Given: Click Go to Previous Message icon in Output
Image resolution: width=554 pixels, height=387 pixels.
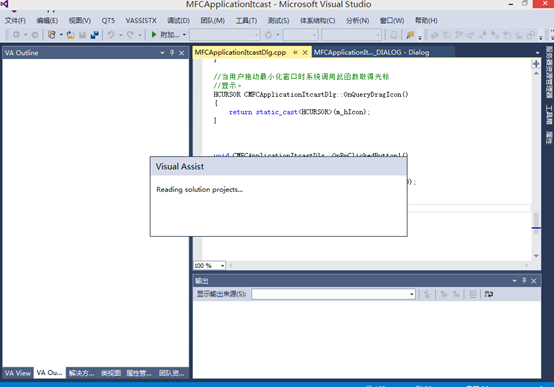Looking at the screenshot, I should coord(444,294).
